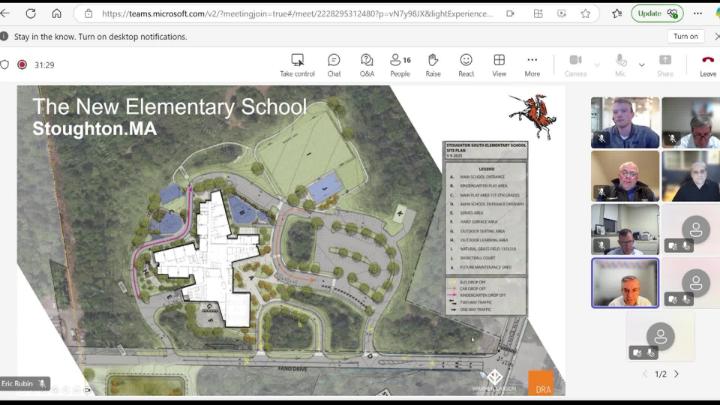This screenshot has width=720, height=405.
Task: Raise your hand in the meeting
Action: (x=433, y=65)
